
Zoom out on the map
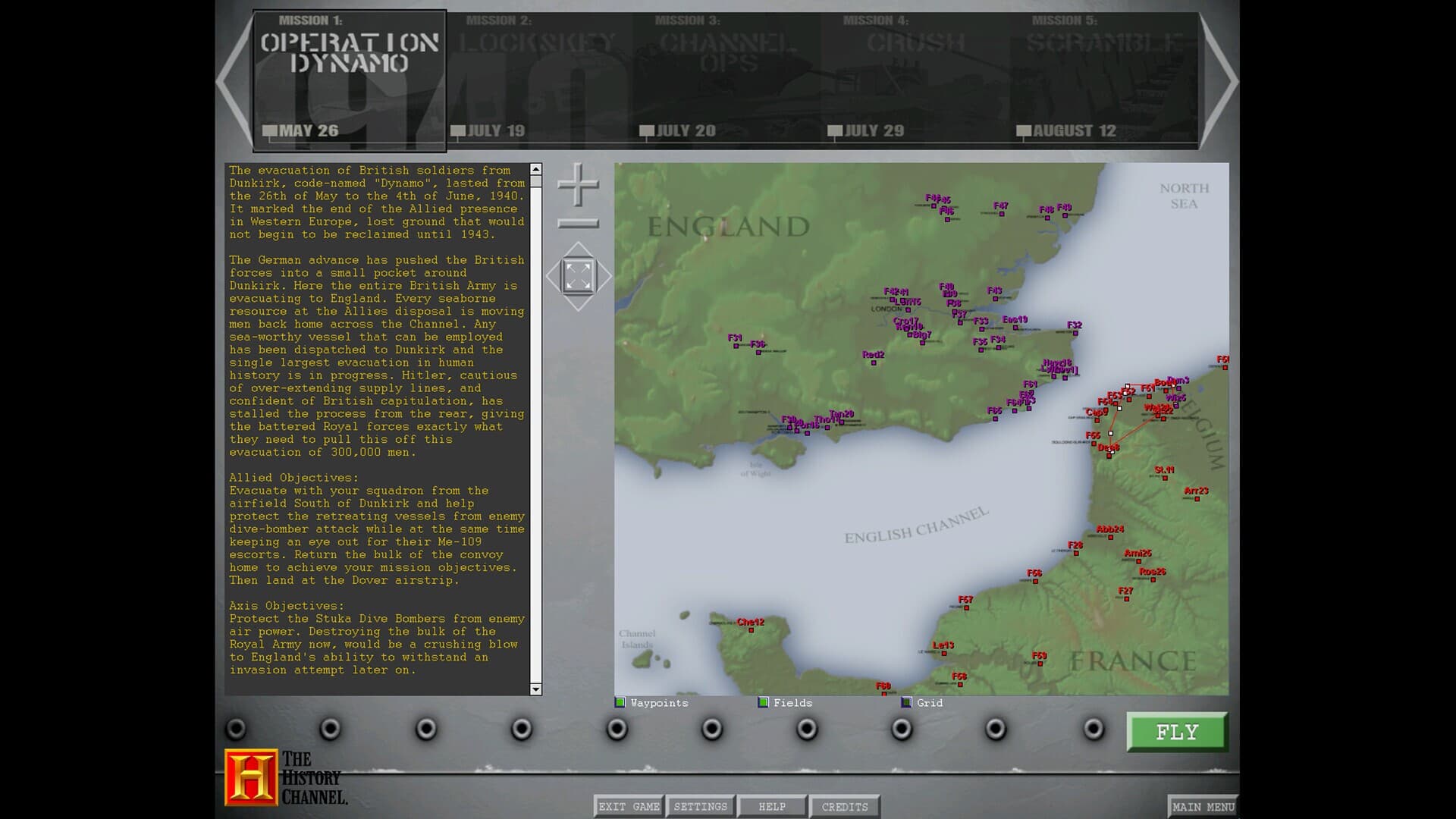pos(578,222)
